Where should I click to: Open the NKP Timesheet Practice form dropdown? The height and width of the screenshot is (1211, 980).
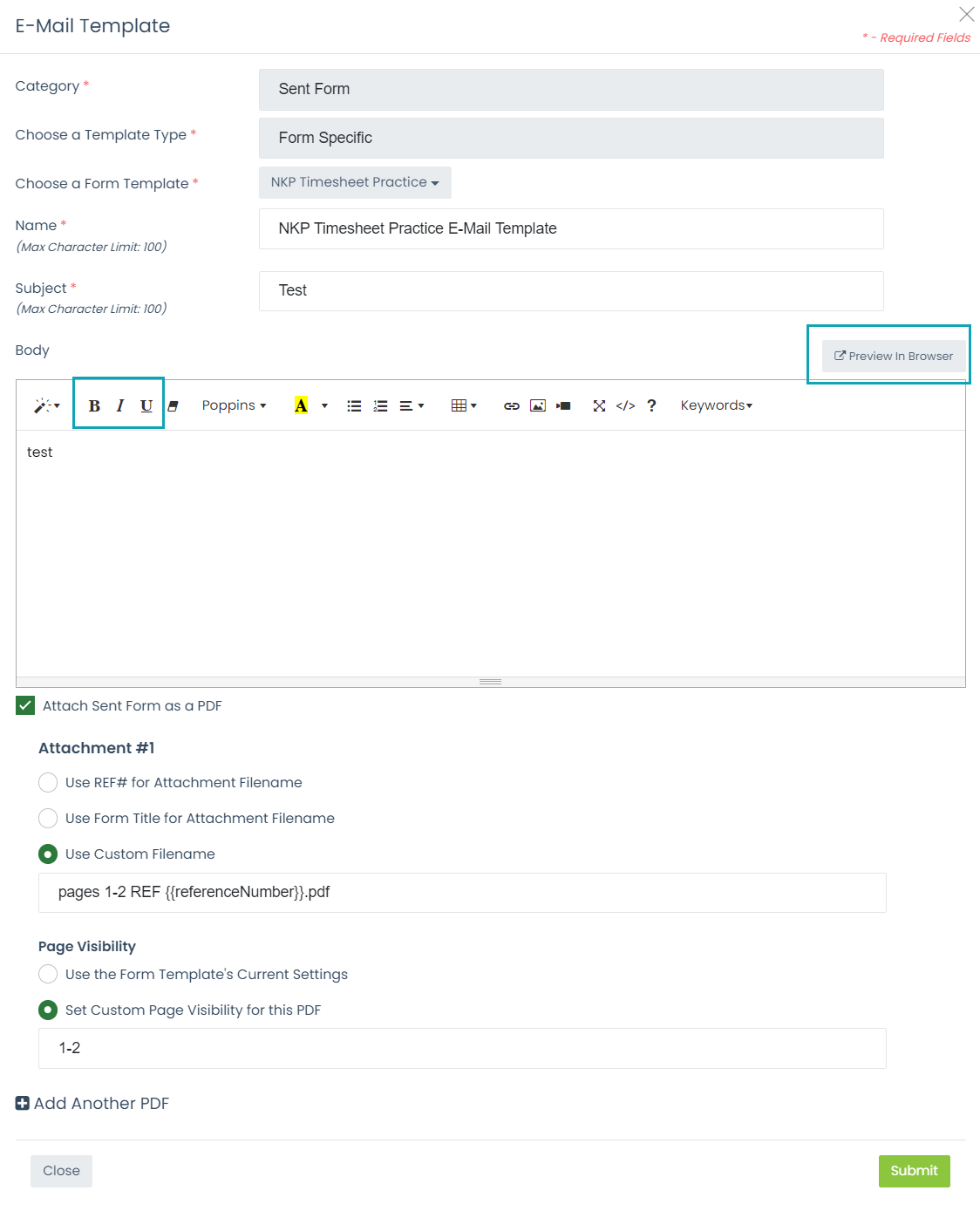(x=355, y=182)
